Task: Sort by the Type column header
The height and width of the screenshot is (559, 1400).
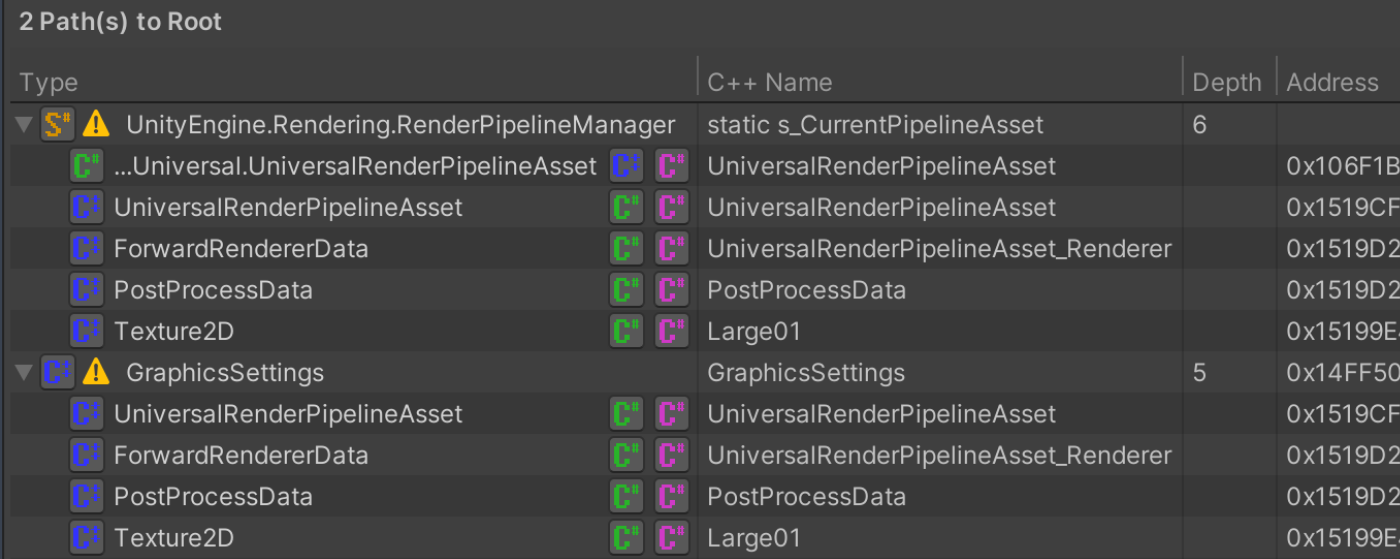Action: 48,82
